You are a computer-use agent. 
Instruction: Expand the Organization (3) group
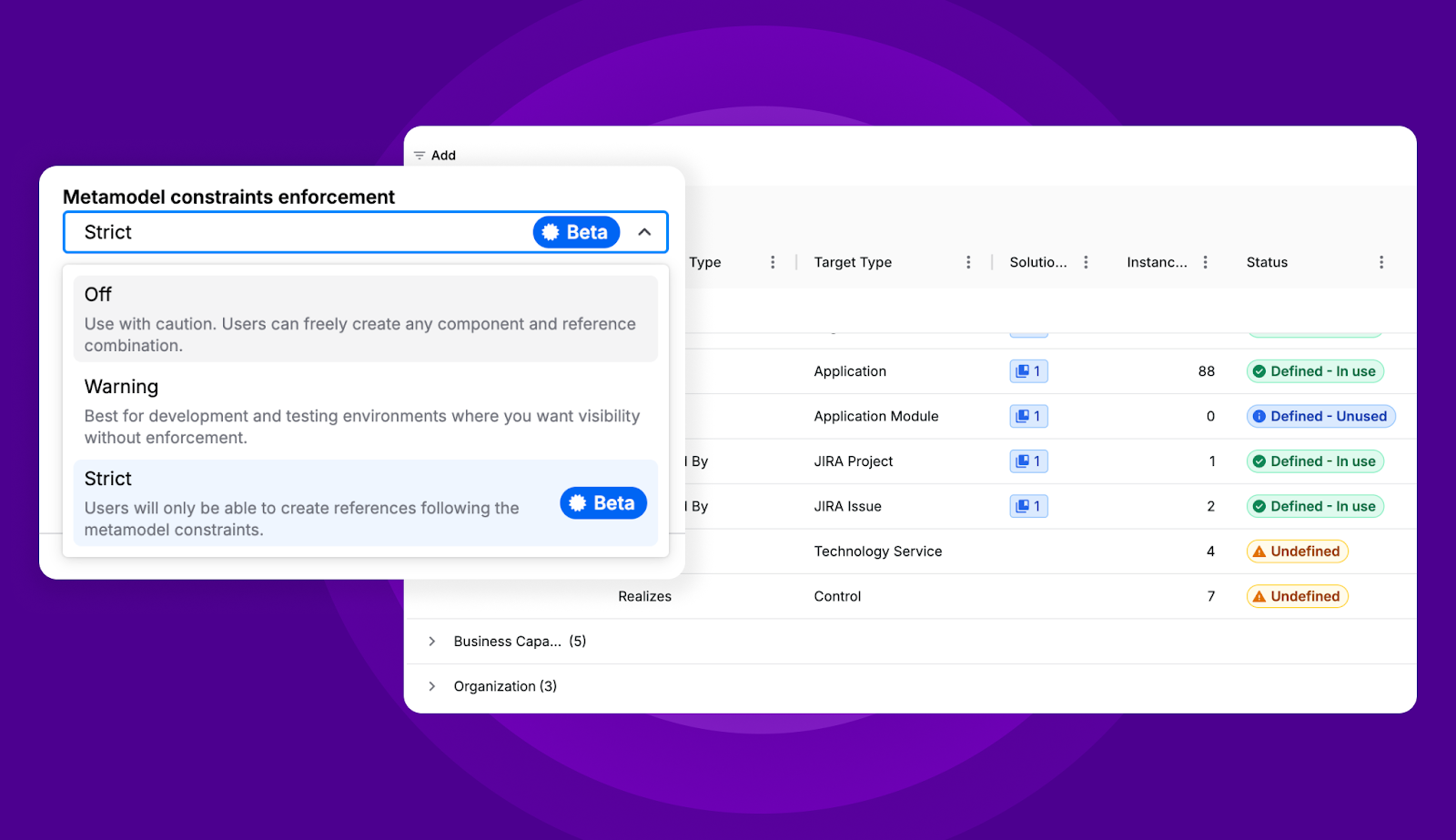(x=432, y=686)
